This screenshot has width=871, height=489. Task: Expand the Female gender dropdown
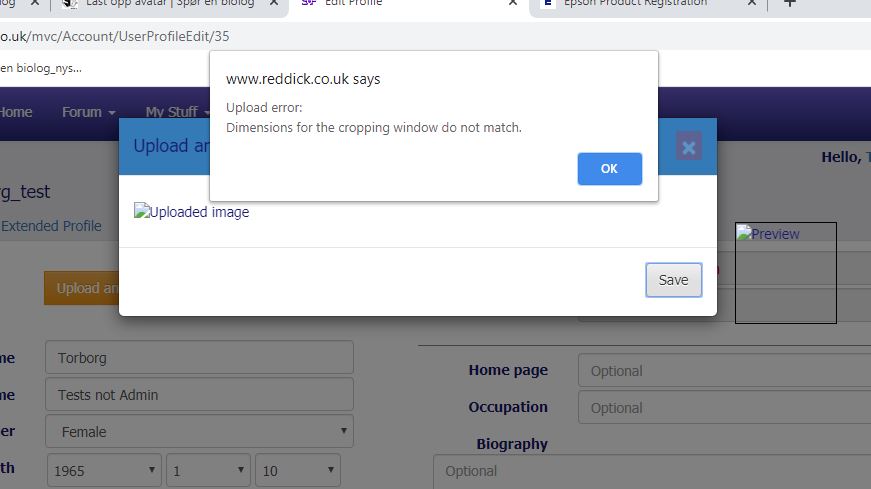(199, 432)
